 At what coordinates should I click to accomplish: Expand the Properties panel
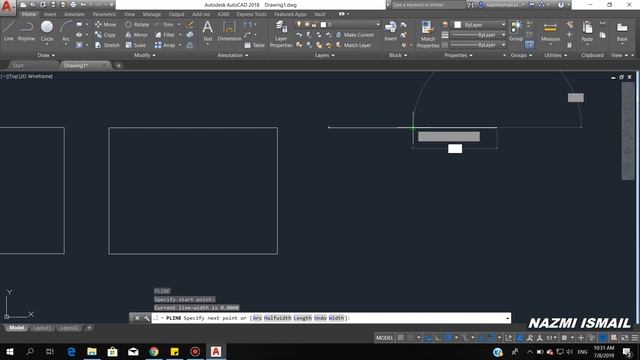(x=458, y=55)
